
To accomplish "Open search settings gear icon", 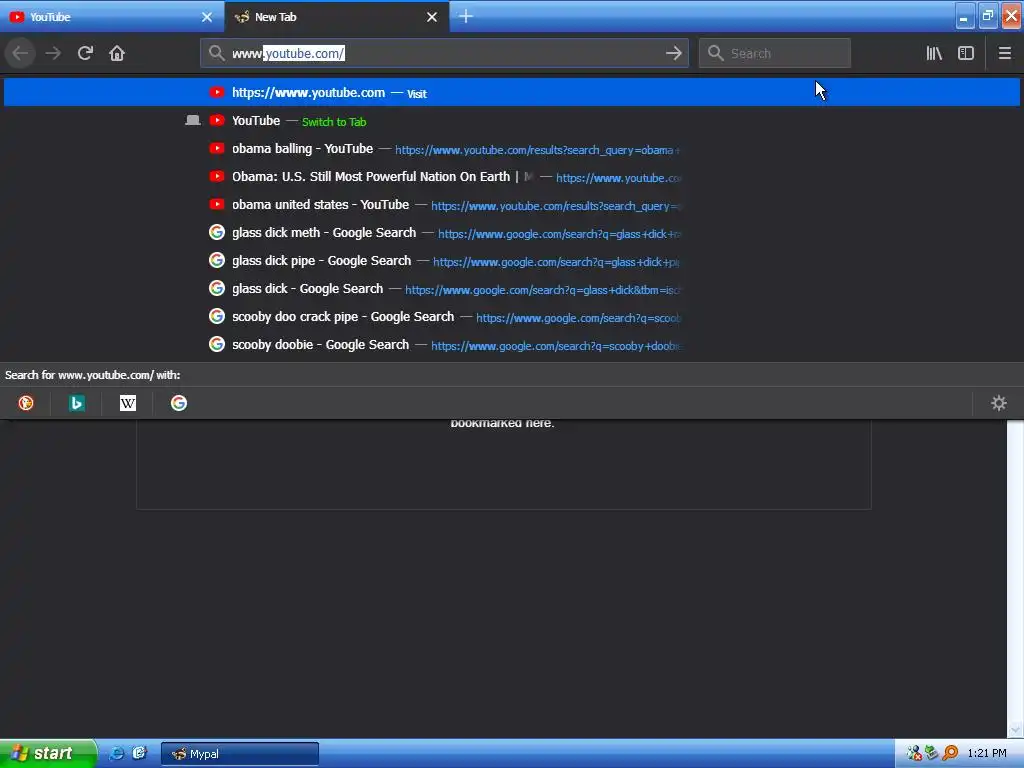I will coord(999,403).
